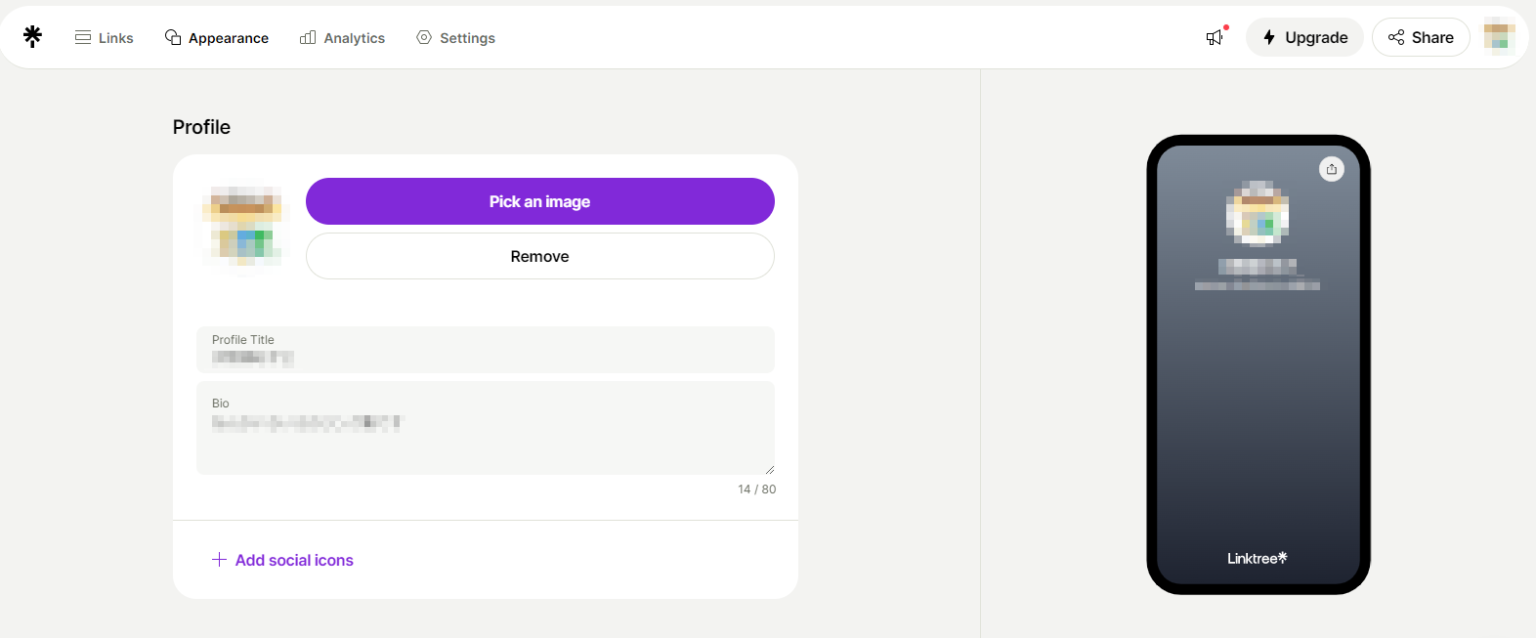Open the announcements megaphone icon
The width and height of the screenshot is (1536, 638).
tap(1213, 37)
